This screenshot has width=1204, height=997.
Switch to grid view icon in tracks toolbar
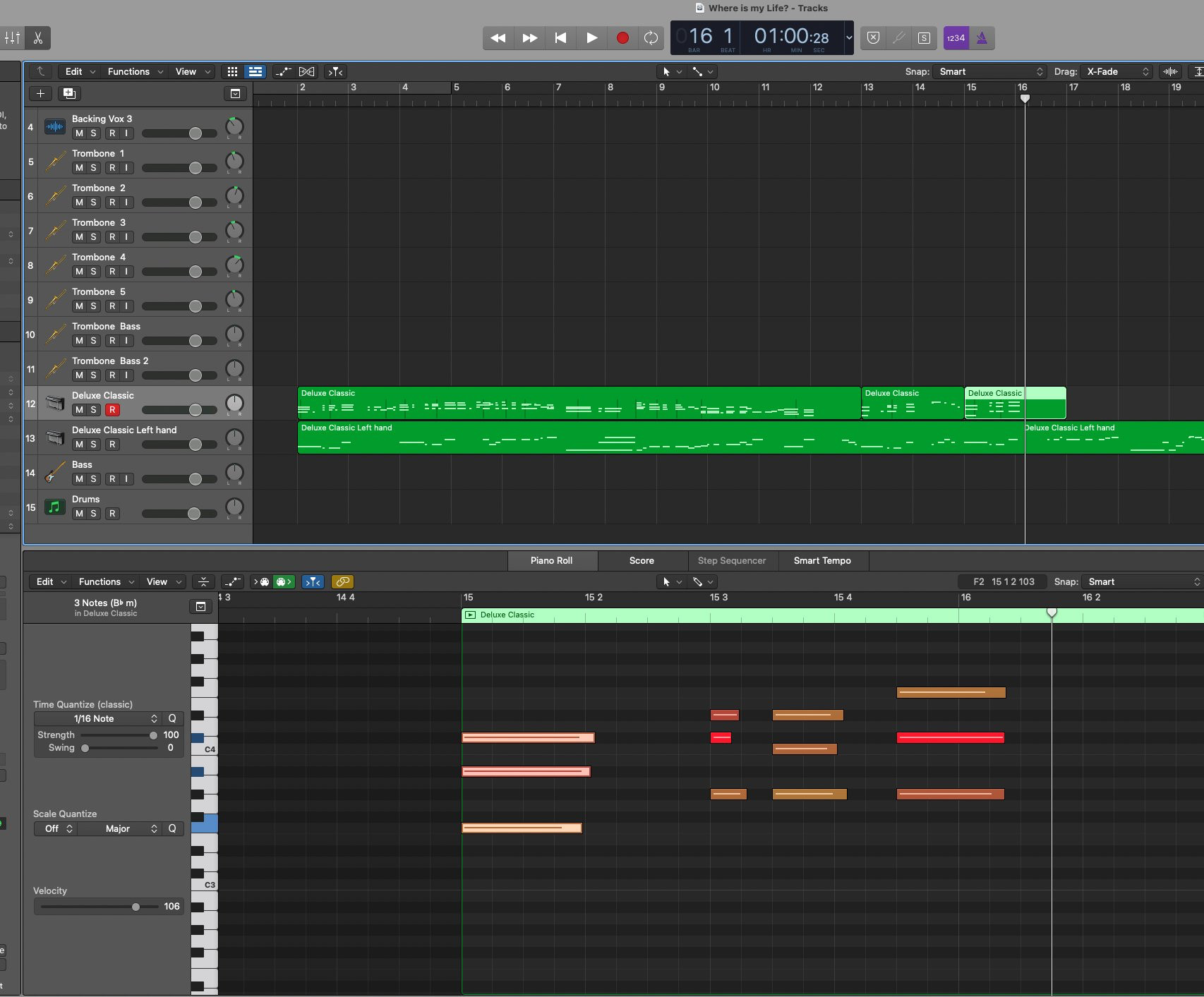(x=232, y=71)
